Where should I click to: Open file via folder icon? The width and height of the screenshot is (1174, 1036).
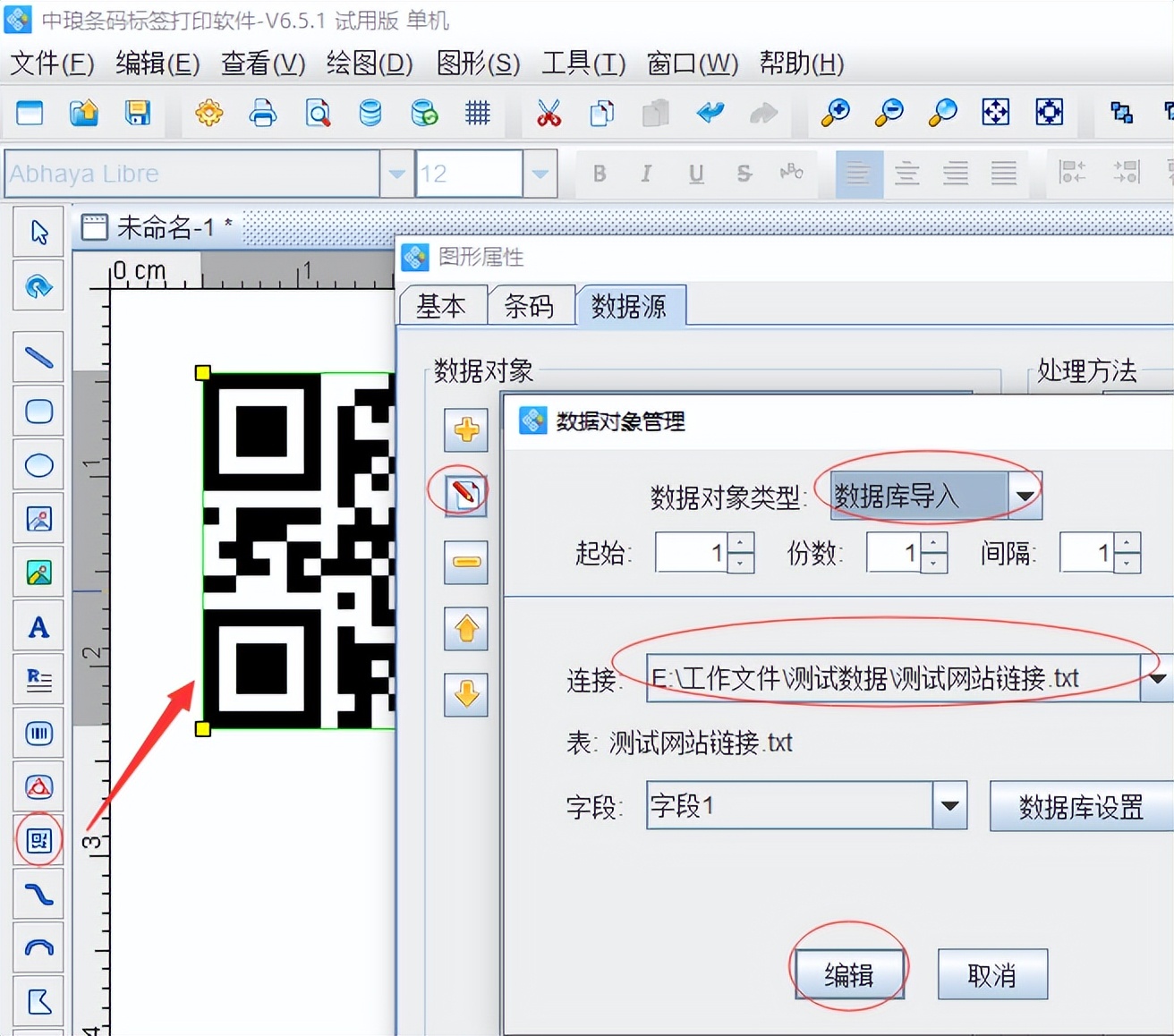(83, 113)
